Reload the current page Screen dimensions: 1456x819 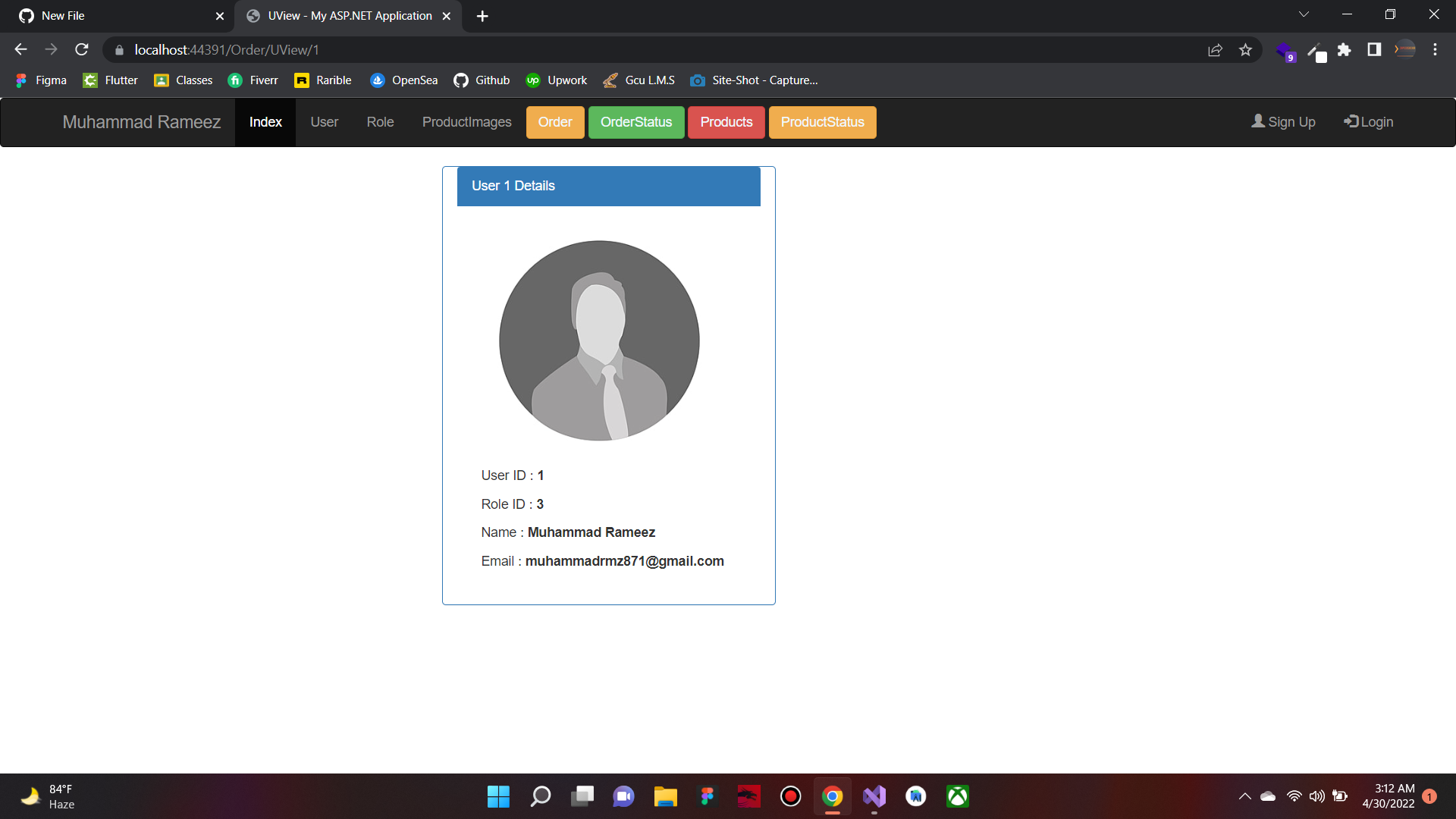click(81, 49)
